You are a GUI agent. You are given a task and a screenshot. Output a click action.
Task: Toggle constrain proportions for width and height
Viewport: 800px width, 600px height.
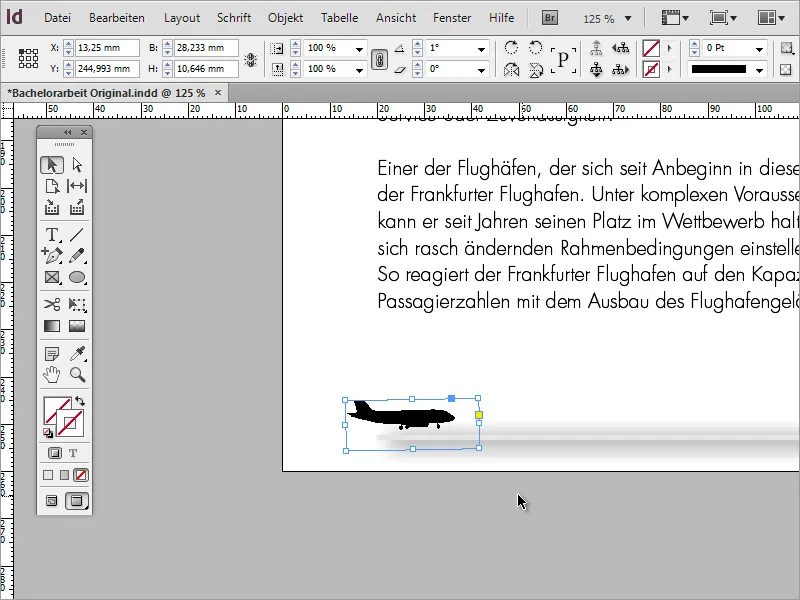(x=250, y=60)
